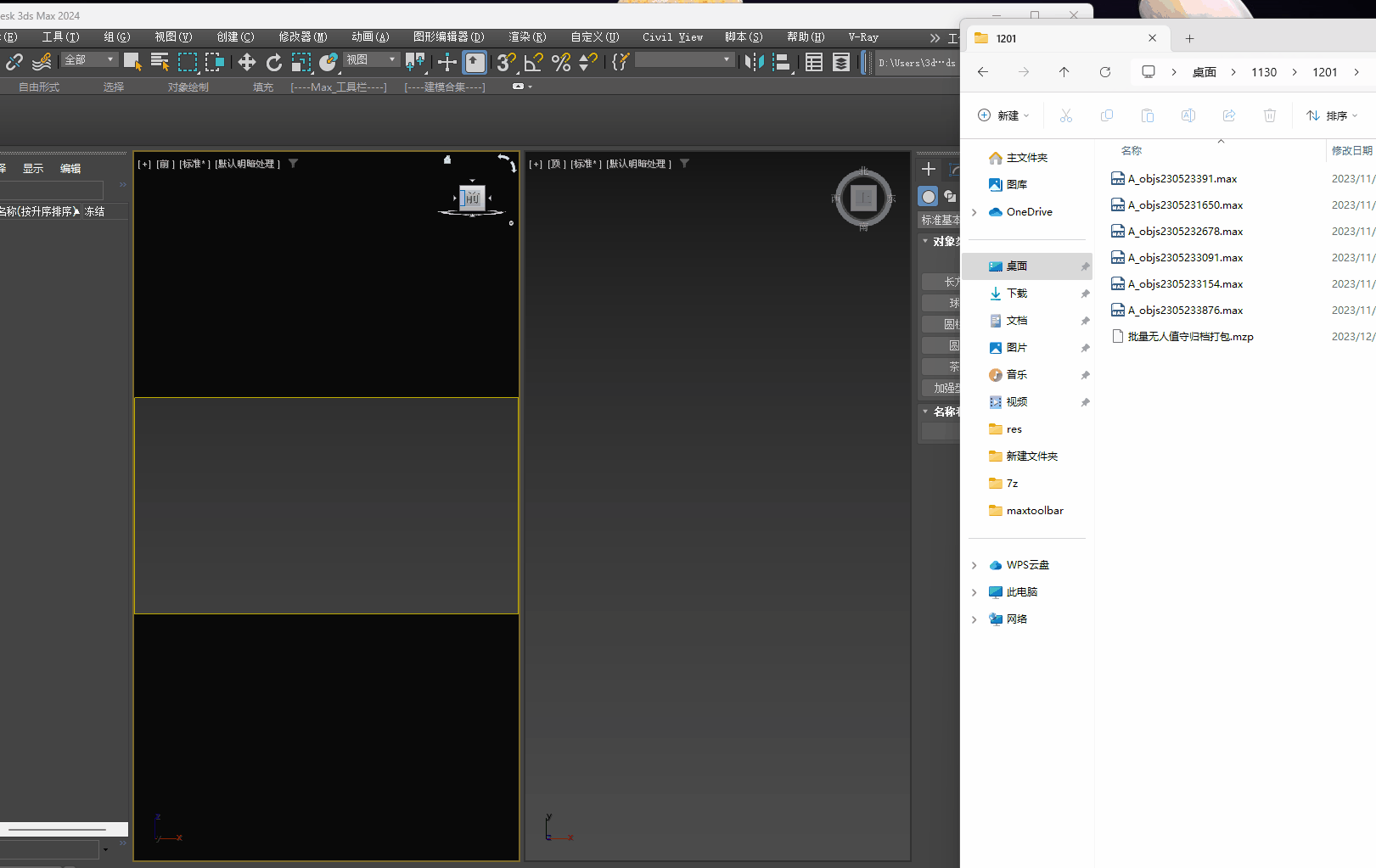1376x868 pixels.
Task: Click the Select and Scale tool
Action: [x=301, y=62]
